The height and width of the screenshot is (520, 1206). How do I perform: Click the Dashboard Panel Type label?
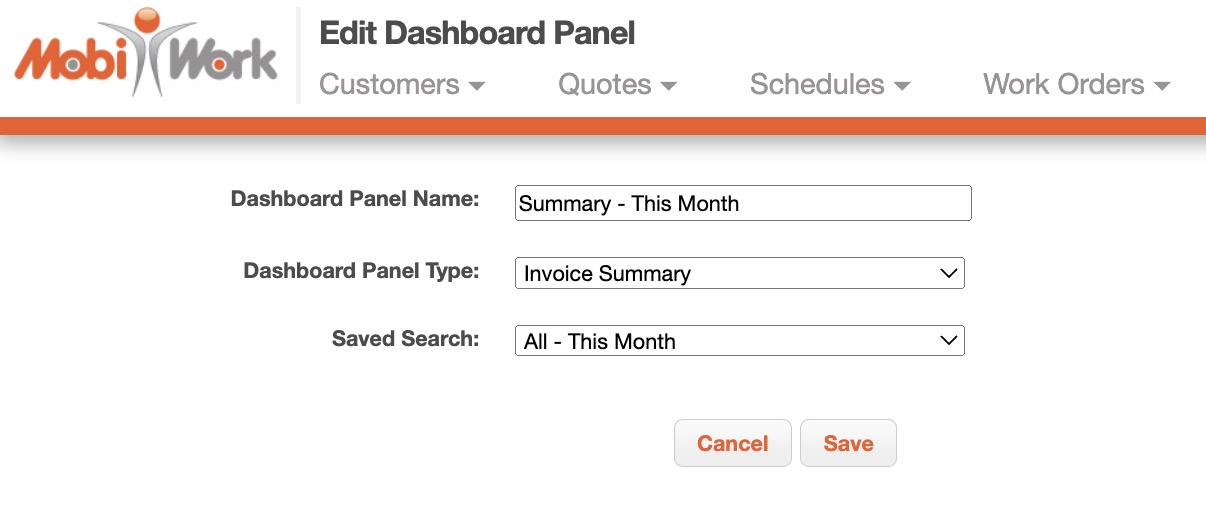coord(361,270)
